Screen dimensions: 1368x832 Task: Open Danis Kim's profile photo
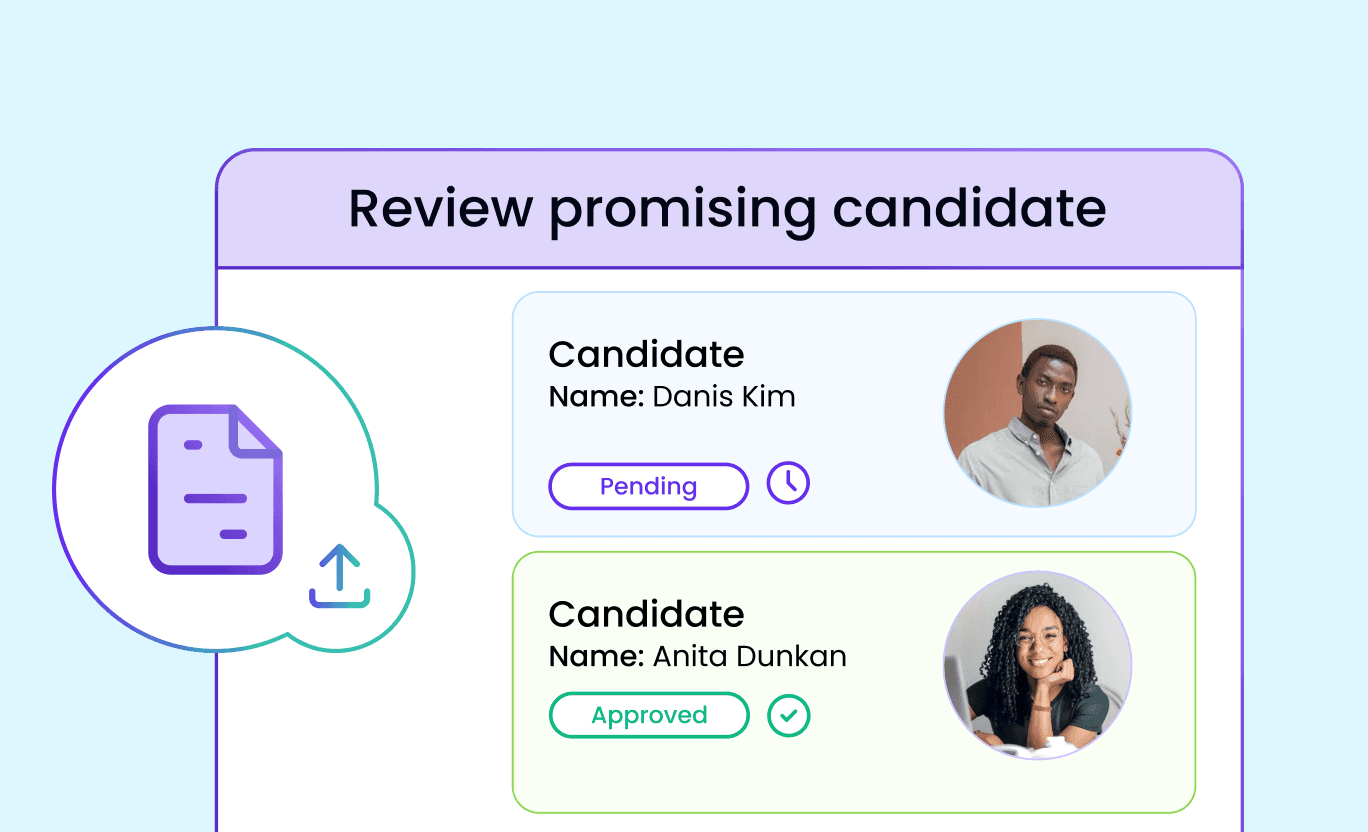coord(1037,413)
